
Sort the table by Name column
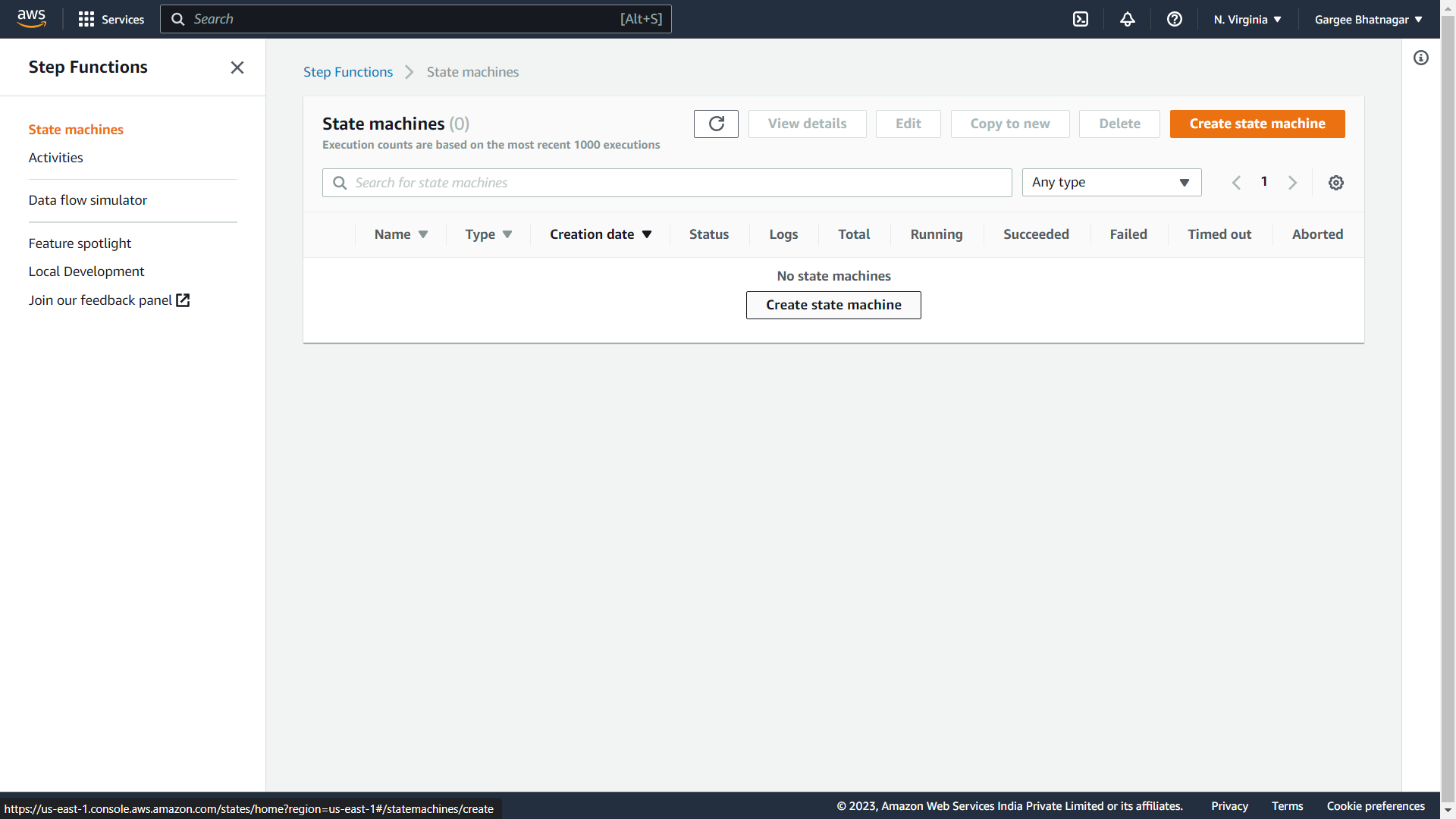tap(400, 234)
